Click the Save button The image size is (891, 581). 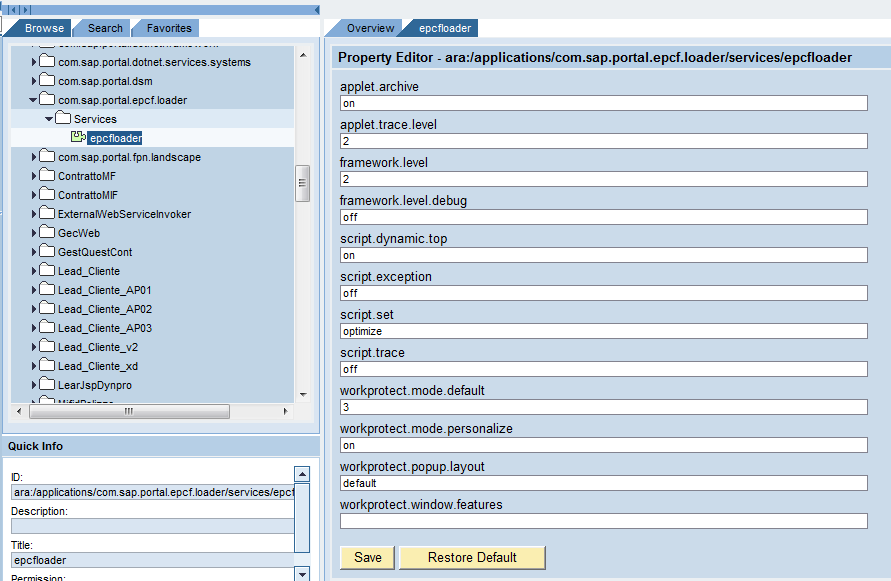[367, 558]
